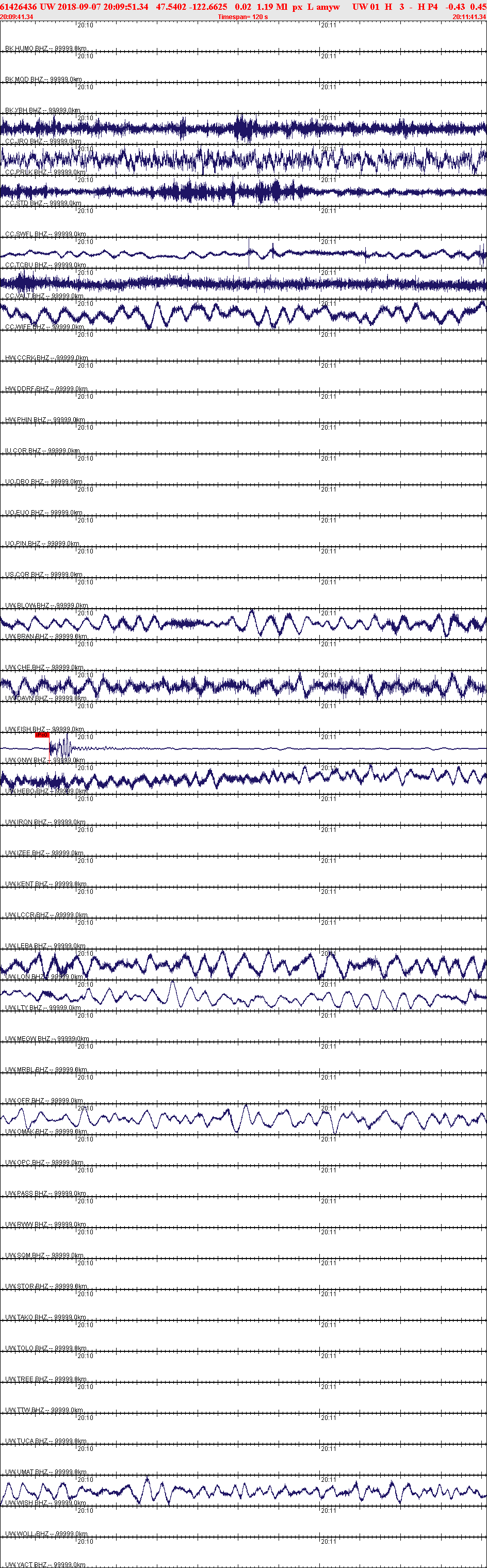
Task: Select the UW.TUCA.BHZ station label
Action: [45, 1441]
